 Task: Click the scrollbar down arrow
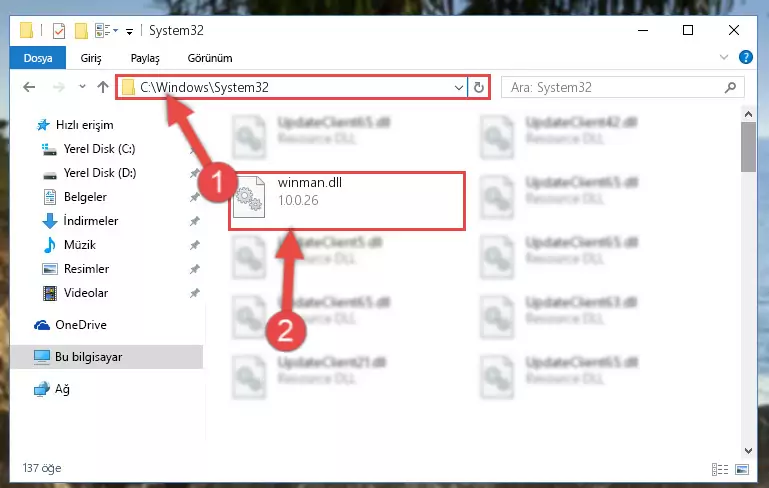748,451
